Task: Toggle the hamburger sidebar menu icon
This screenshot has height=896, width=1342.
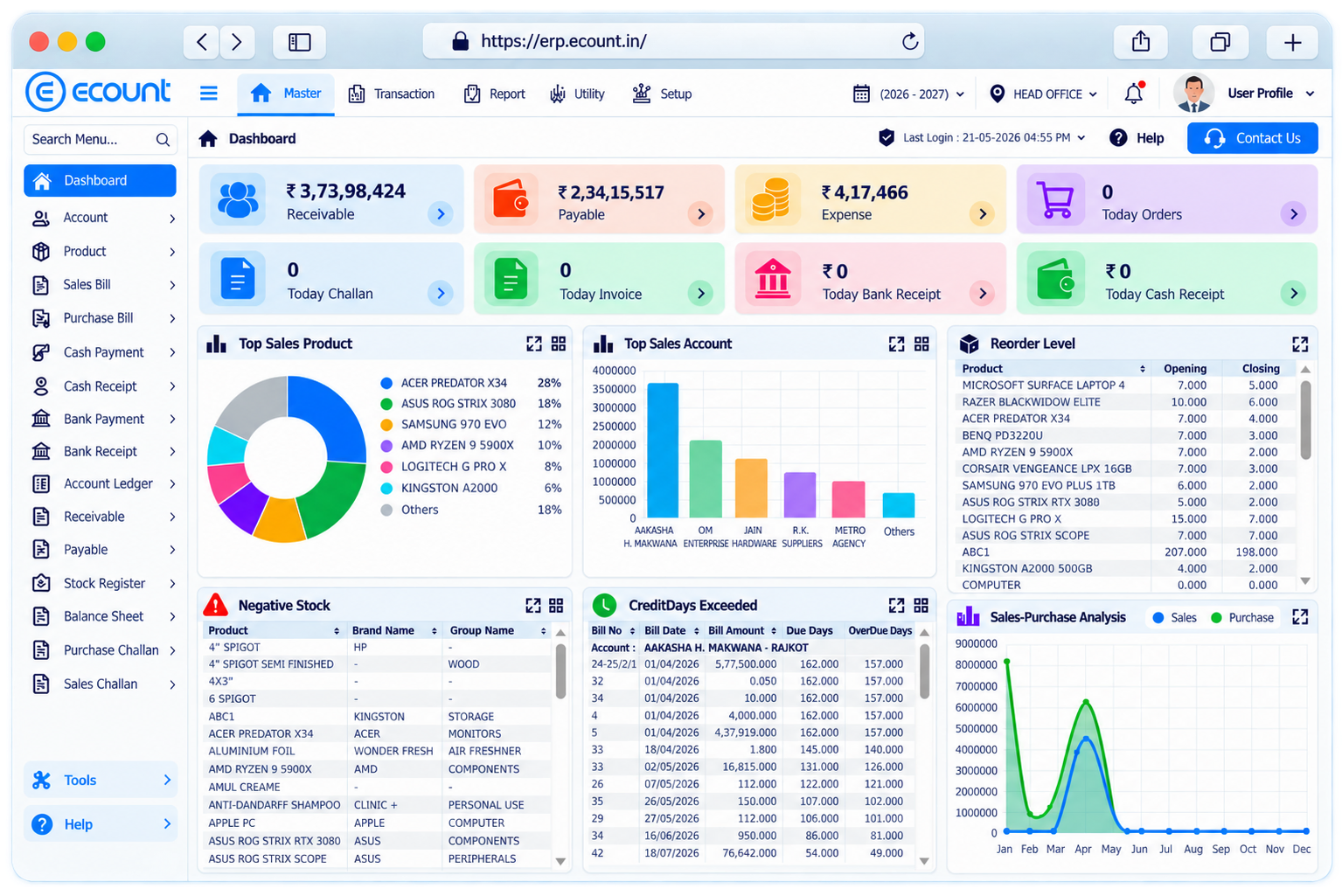Action: click(208, 94)
